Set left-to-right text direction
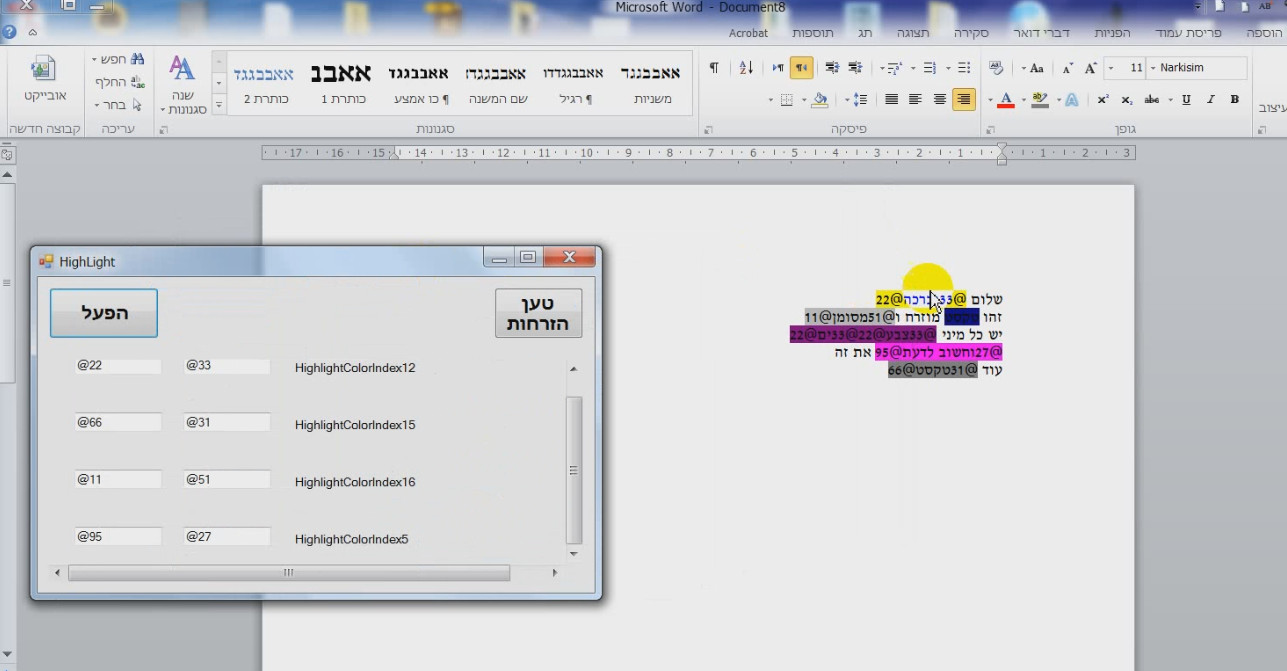Screen dimensions: 1287x671 (778, 68)
